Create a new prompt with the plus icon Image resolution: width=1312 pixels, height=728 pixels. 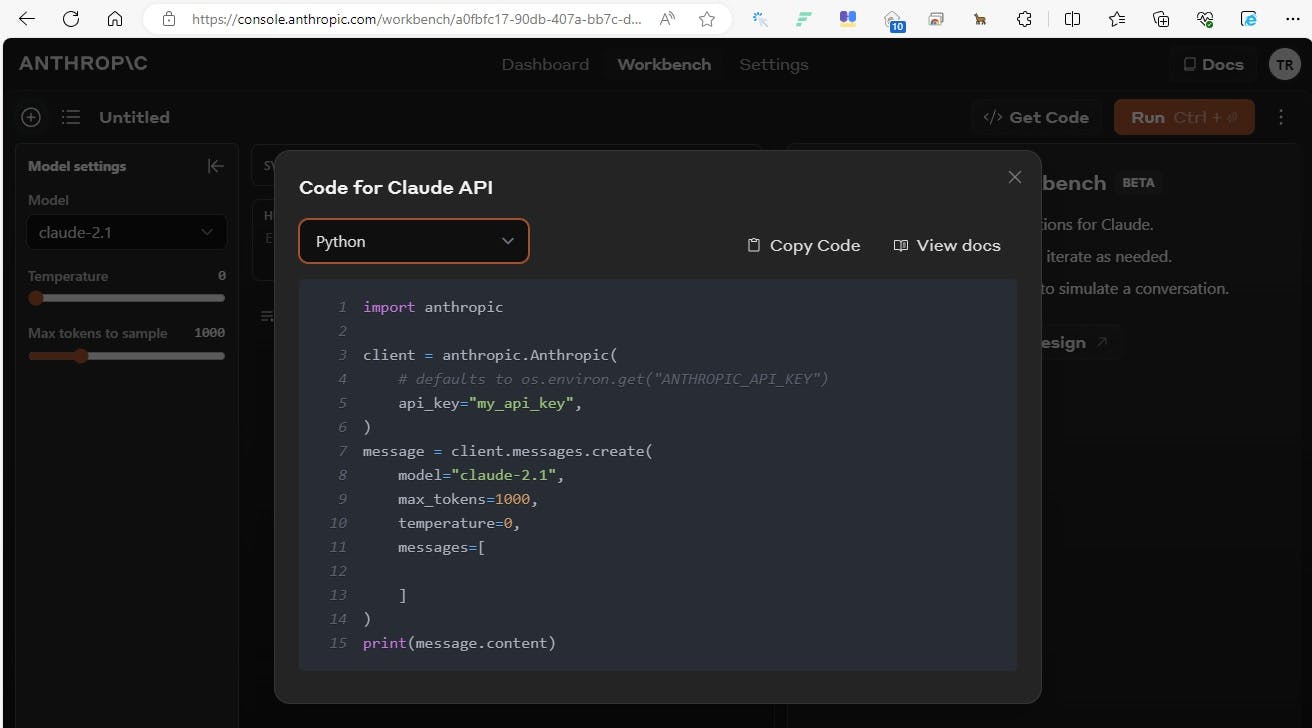tap(31, 117)
